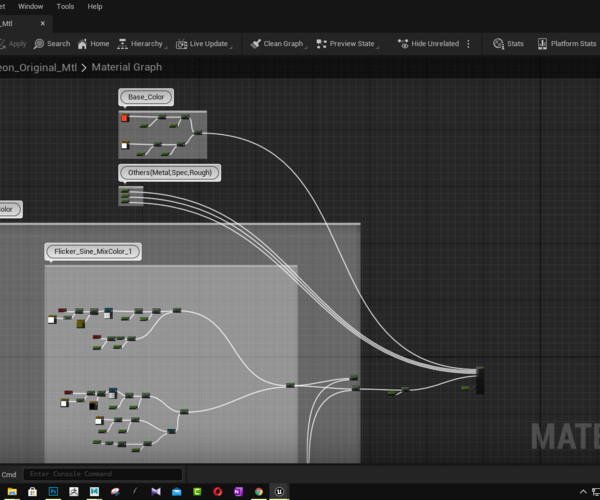Close the _Mtl material tab
Viewport: 600px width, 500px height.
(42, 23)
